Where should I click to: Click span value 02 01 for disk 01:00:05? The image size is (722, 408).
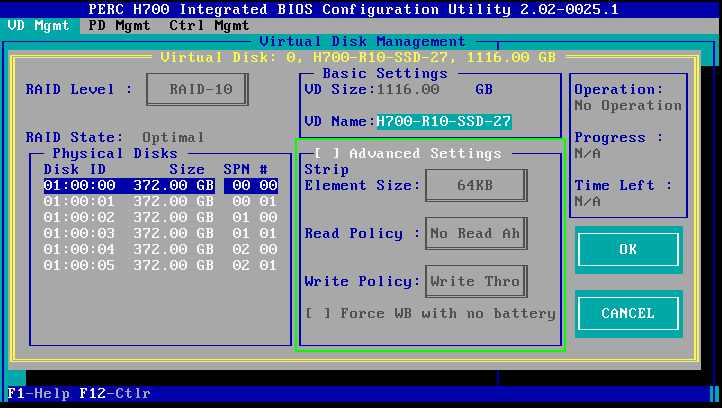coord(255,266)
